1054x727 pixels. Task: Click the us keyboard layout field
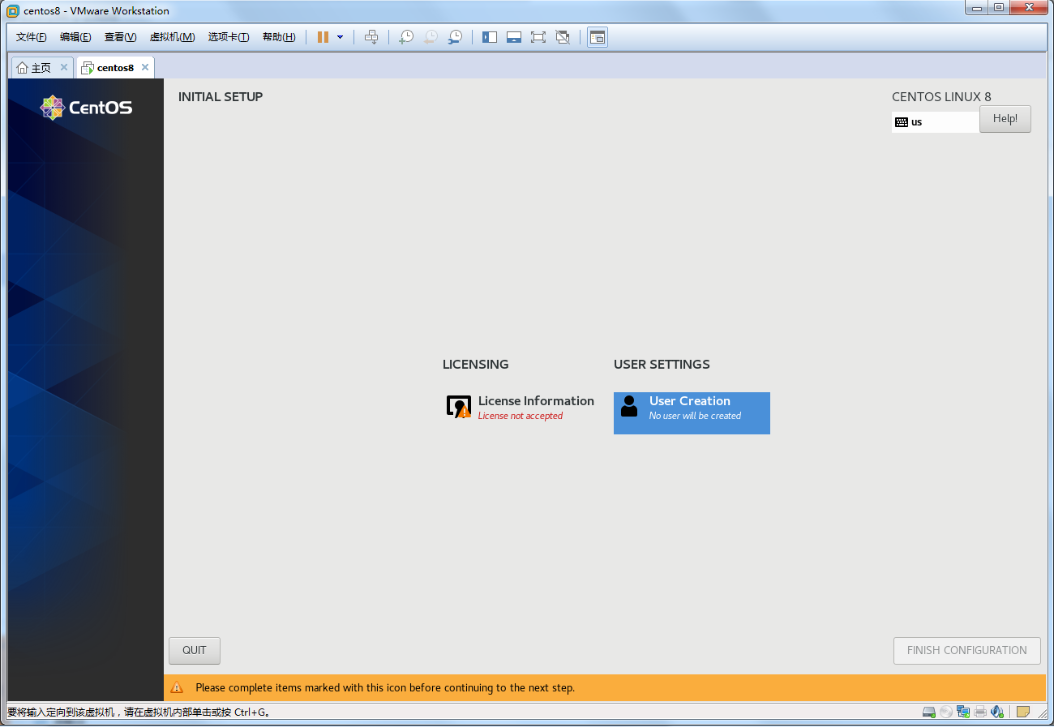point(934,122)
